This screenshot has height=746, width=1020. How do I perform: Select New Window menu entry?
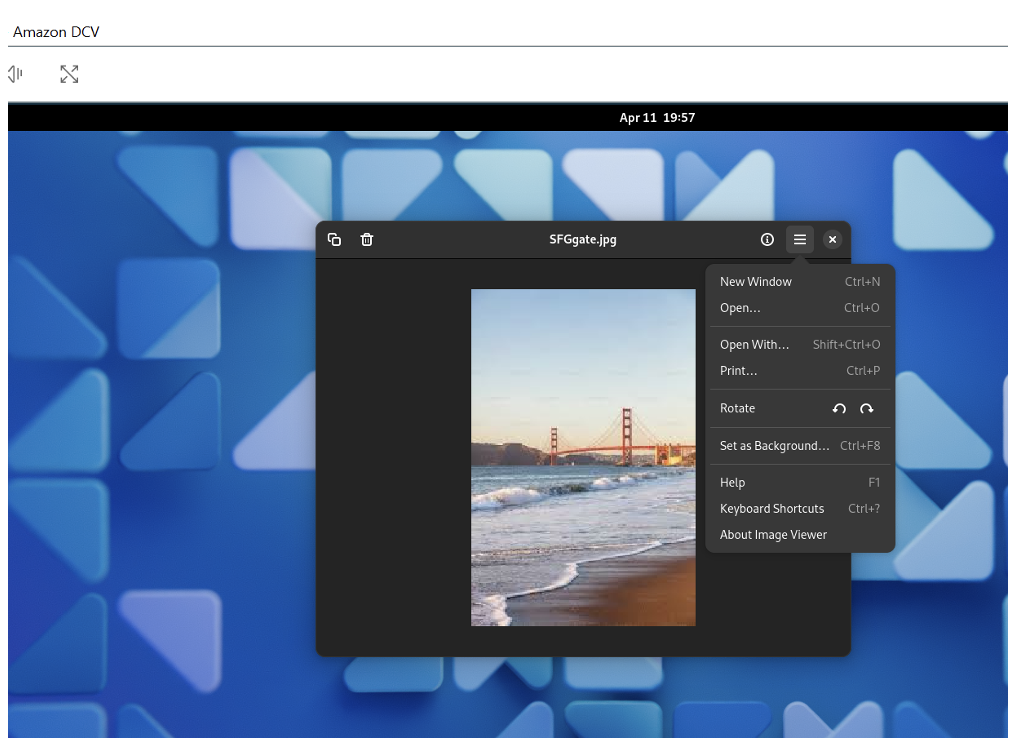[x=756, y=282]
